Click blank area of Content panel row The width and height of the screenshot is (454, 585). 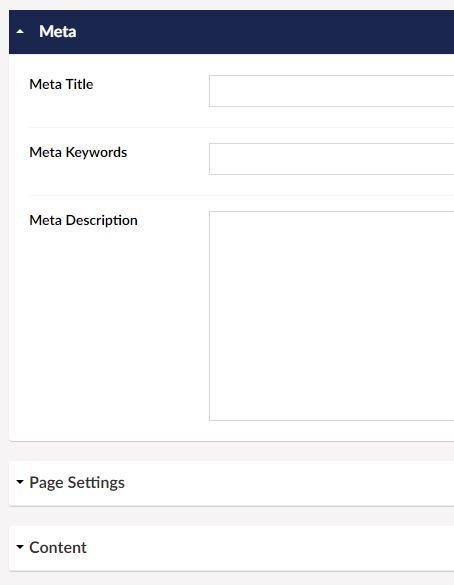point(269,548)
